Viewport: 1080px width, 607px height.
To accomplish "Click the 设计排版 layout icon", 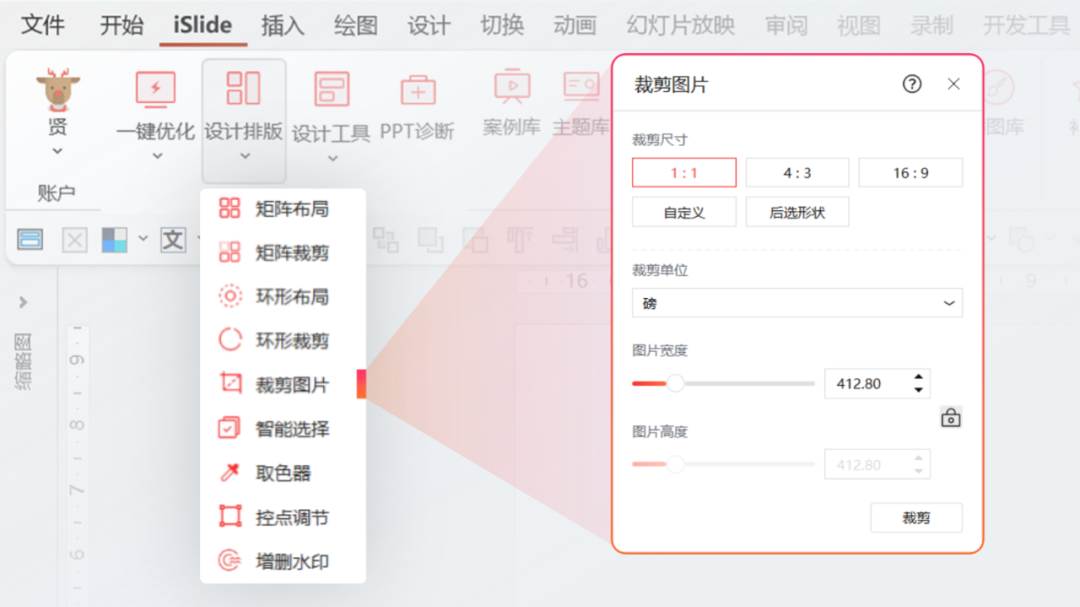I will click(243, 88).
